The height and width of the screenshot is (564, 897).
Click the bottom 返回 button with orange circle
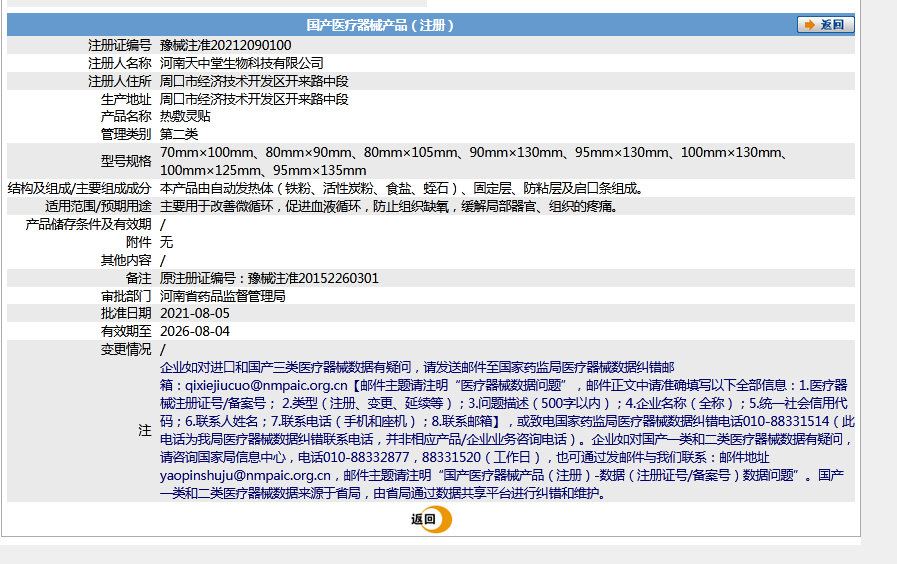430,519
